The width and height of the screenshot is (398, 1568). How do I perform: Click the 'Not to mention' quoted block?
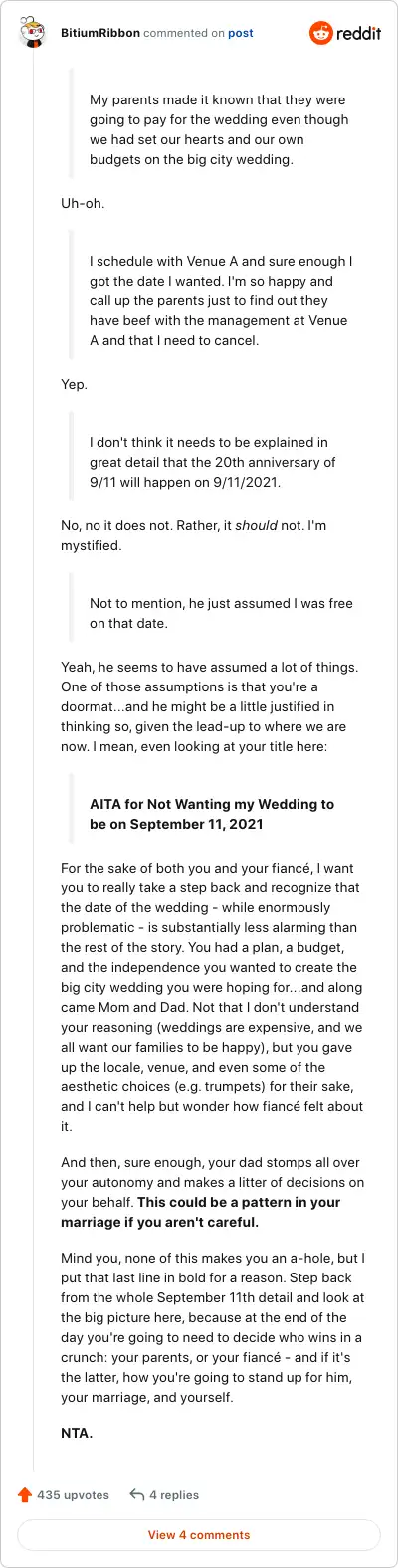click(221, 613)
